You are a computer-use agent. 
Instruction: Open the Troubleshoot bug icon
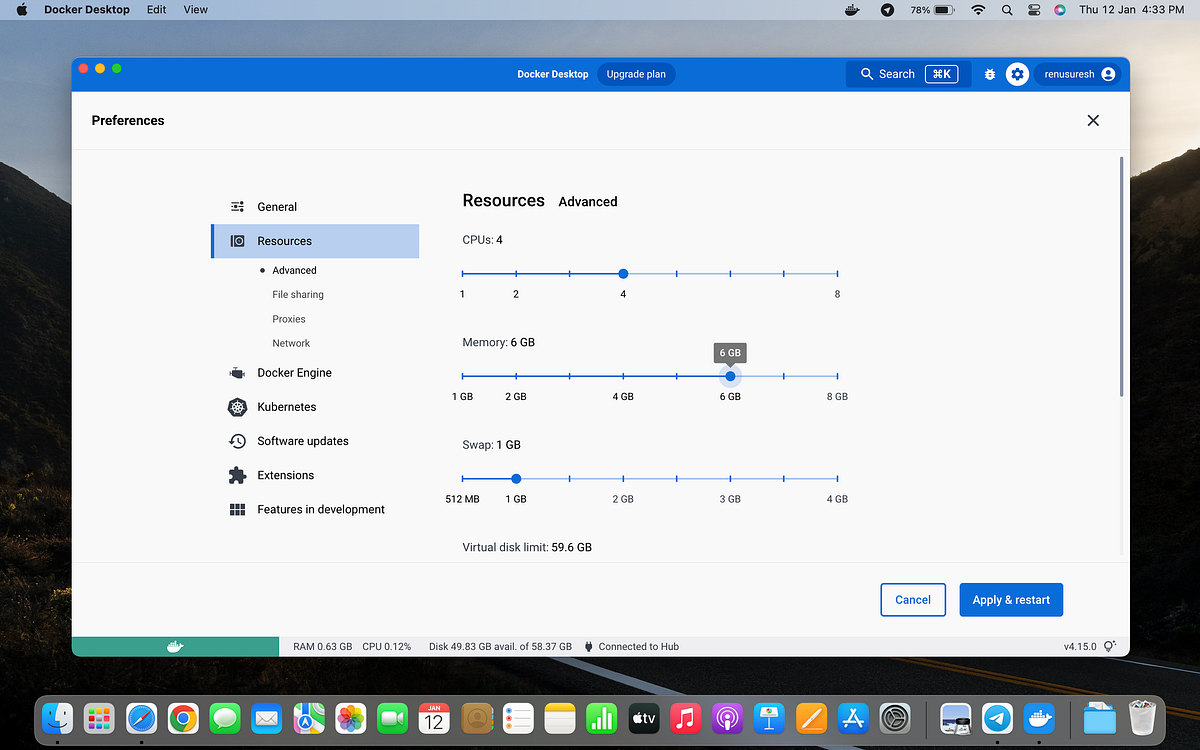990,74
